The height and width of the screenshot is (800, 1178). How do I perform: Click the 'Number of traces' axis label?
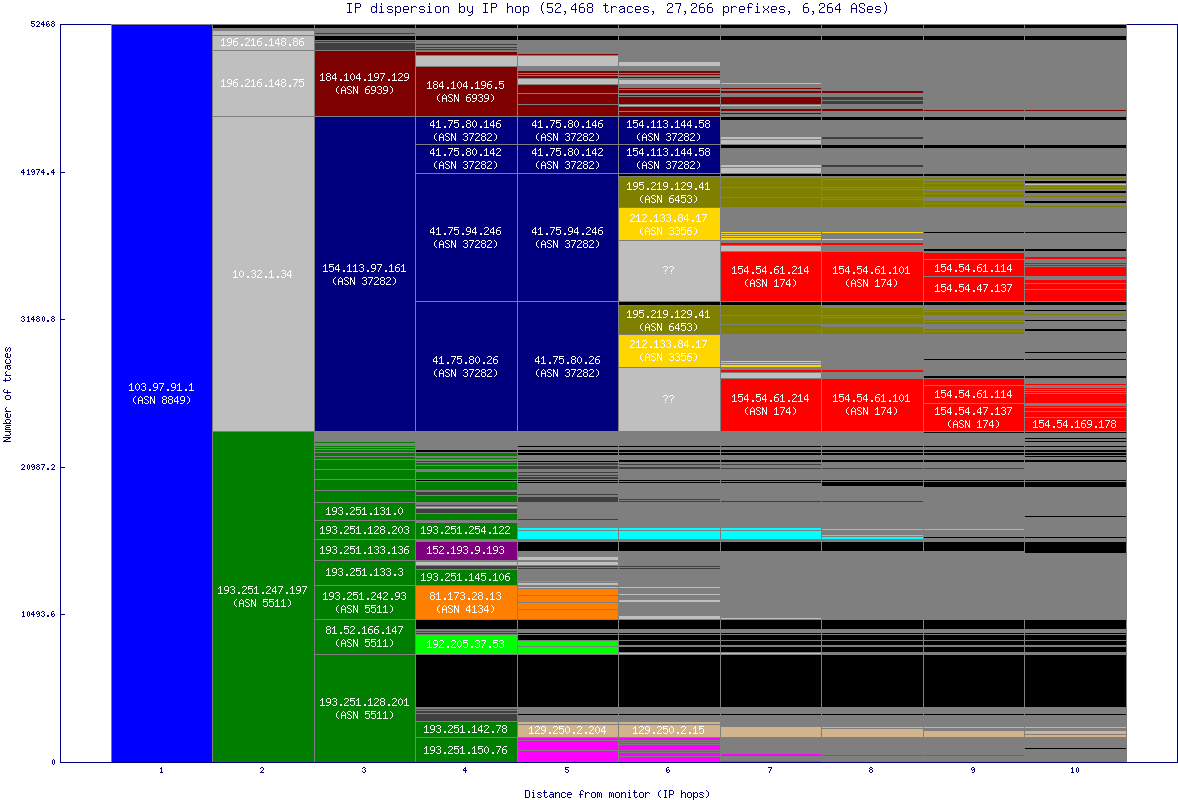9,394
